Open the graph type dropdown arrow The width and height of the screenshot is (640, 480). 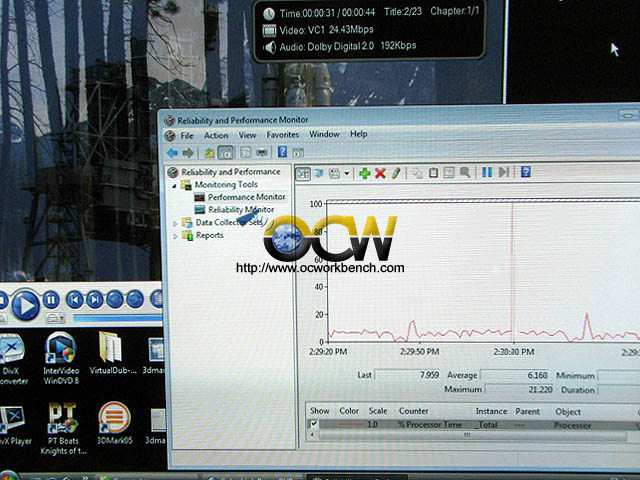[347, 173]
